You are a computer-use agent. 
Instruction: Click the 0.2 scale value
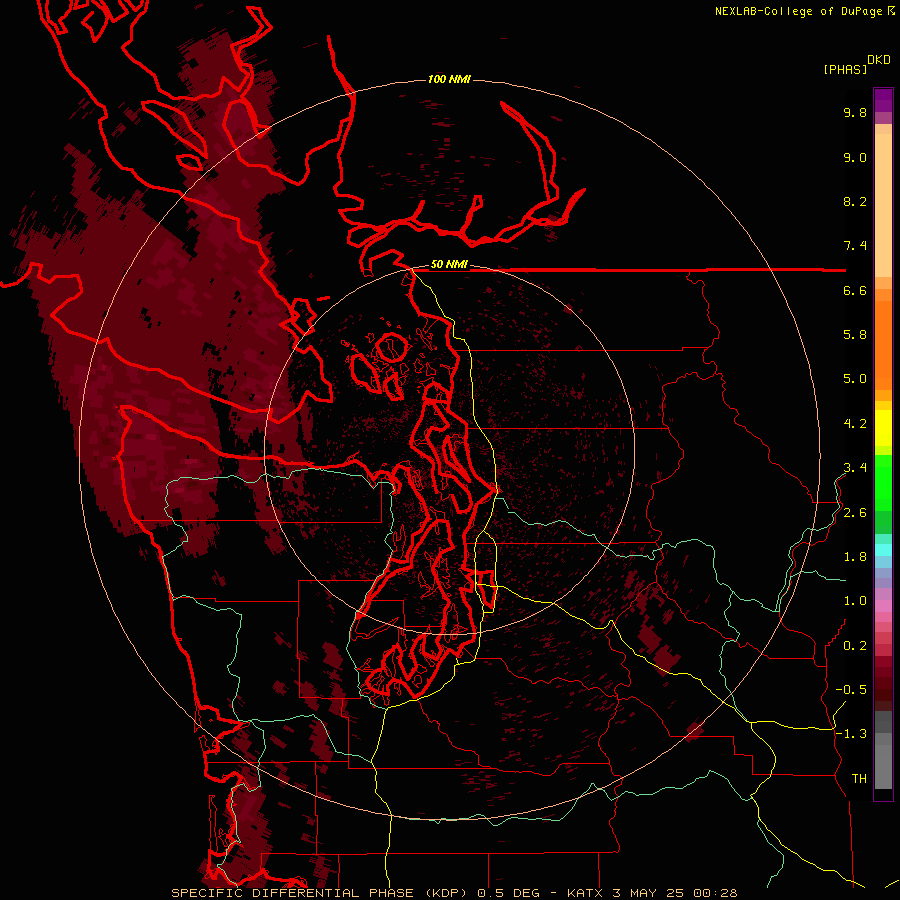(855, 646)
